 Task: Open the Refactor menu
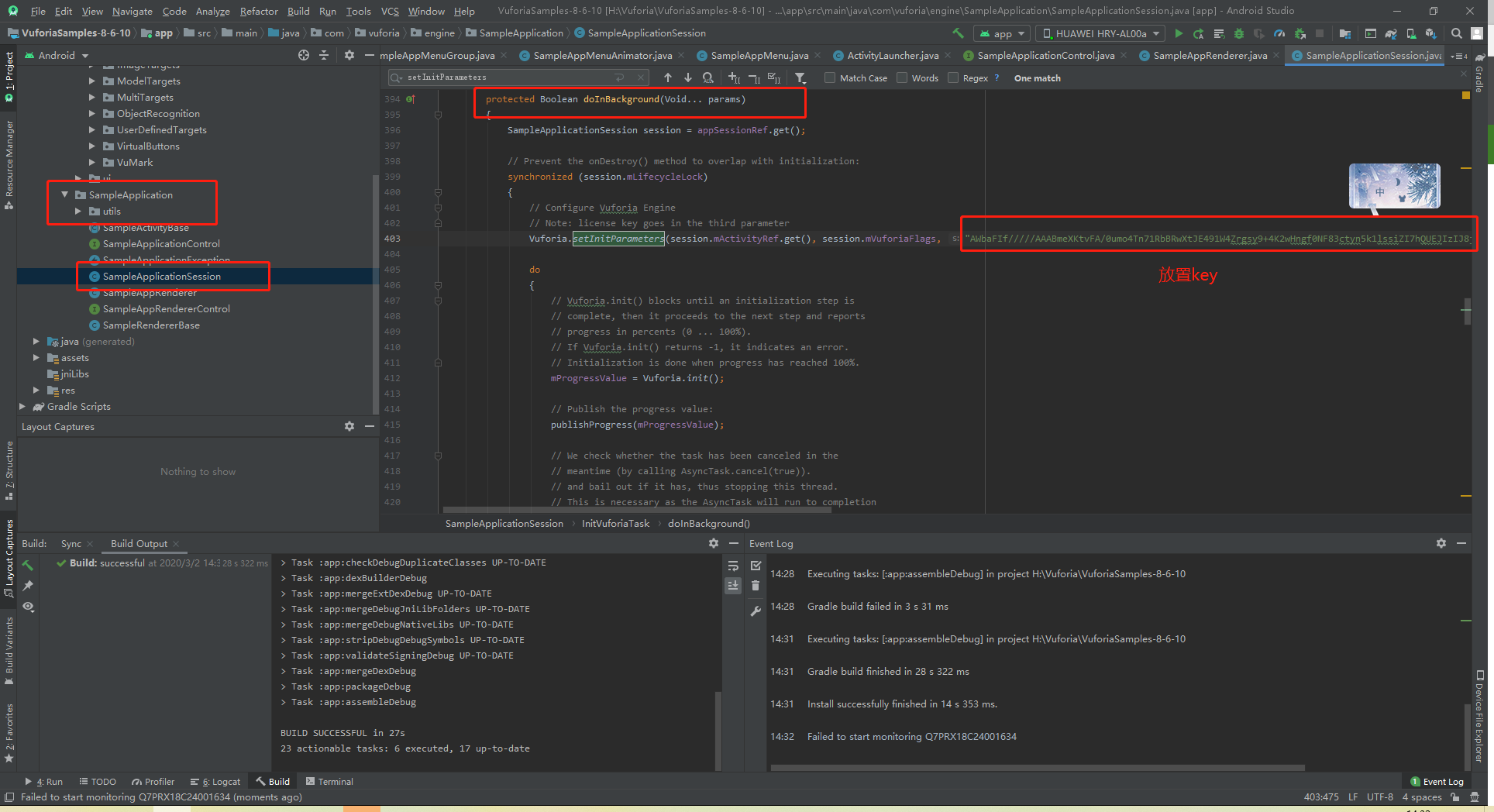[258, 11]
